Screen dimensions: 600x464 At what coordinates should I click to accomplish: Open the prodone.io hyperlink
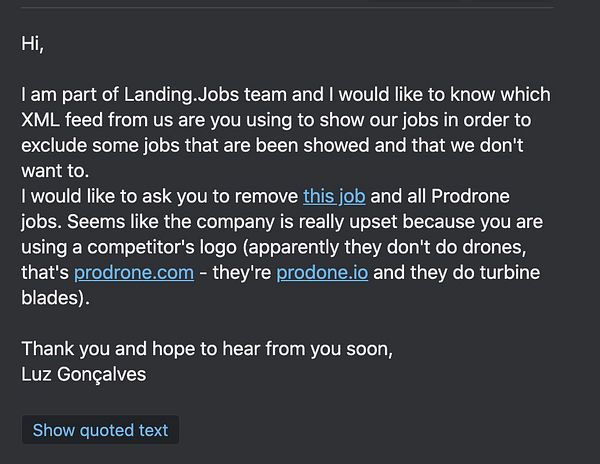click(x=321, y=272)
